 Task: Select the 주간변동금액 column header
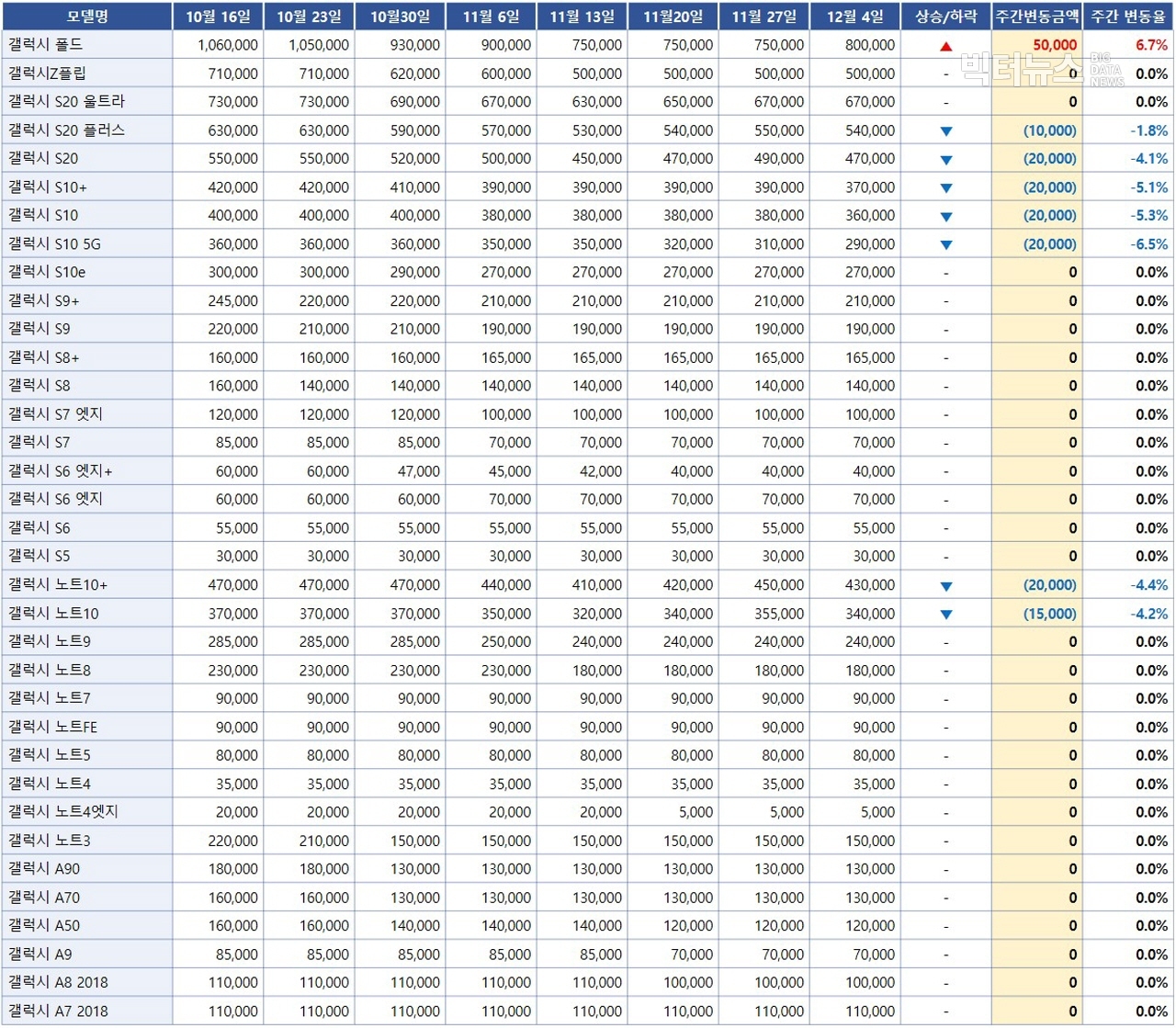[1037, 16]
